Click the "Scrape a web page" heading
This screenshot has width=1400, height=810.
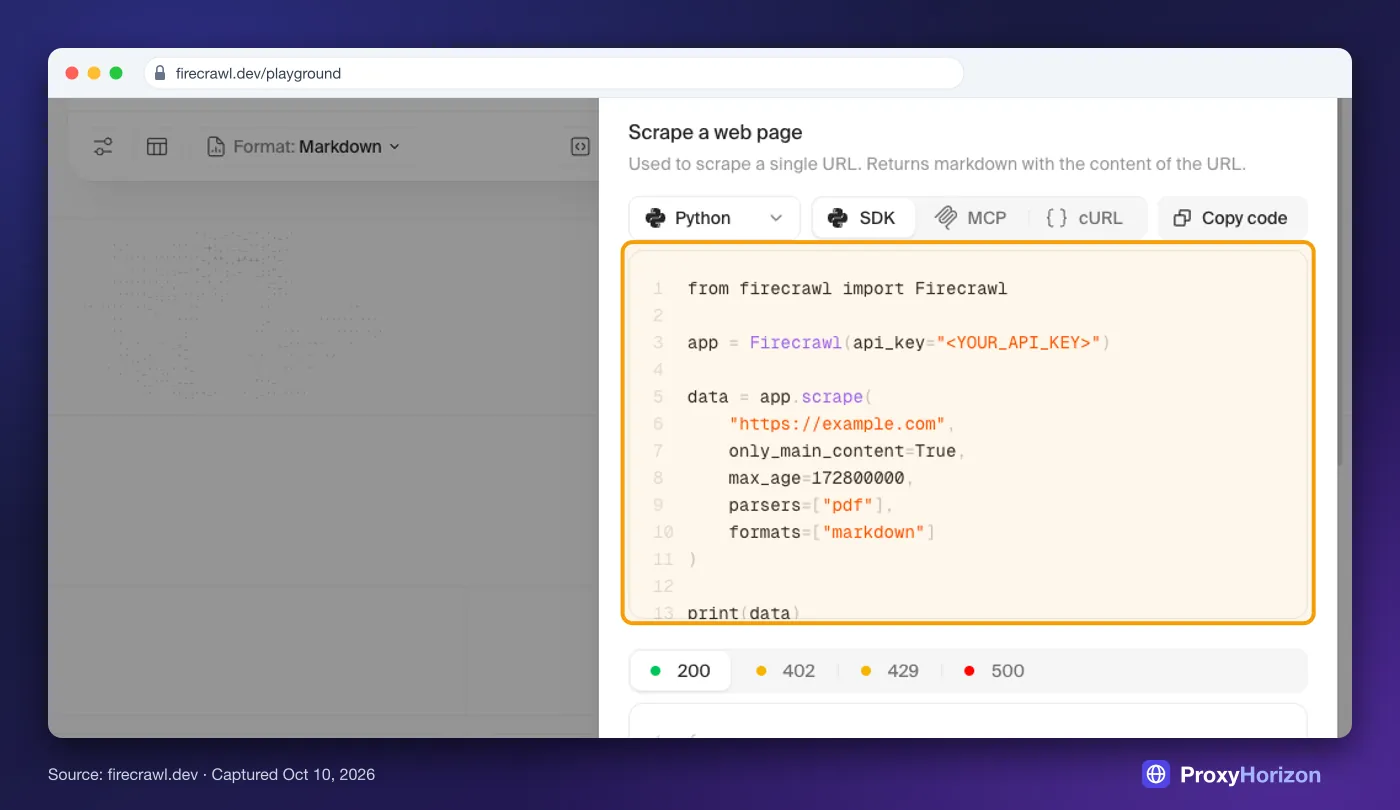tap(715, 132)
